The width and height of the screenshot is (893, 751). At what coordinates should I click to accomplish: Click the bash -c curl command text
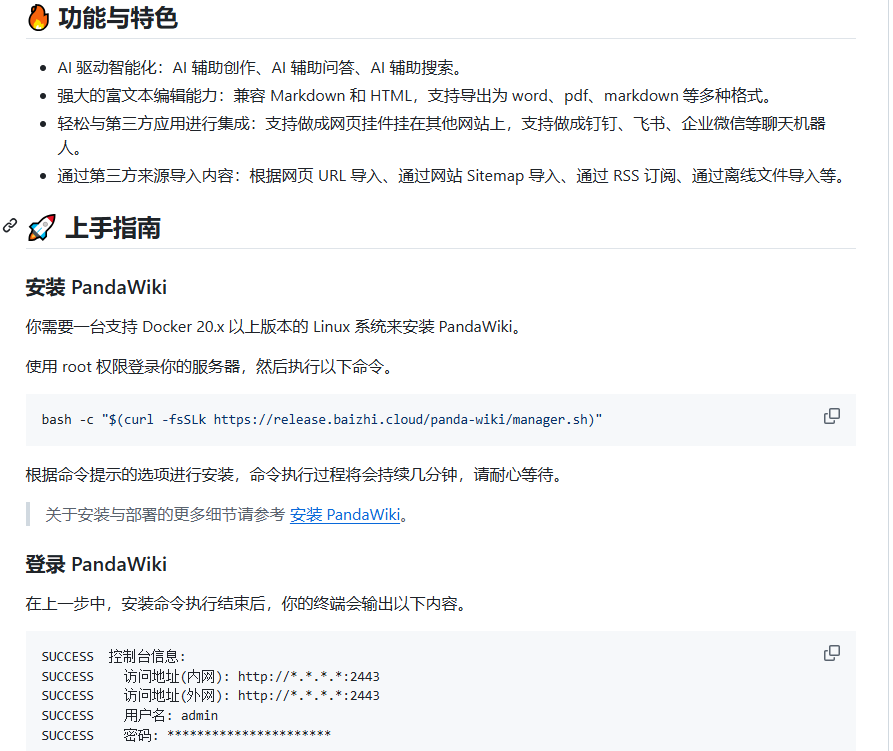(322, 420)
